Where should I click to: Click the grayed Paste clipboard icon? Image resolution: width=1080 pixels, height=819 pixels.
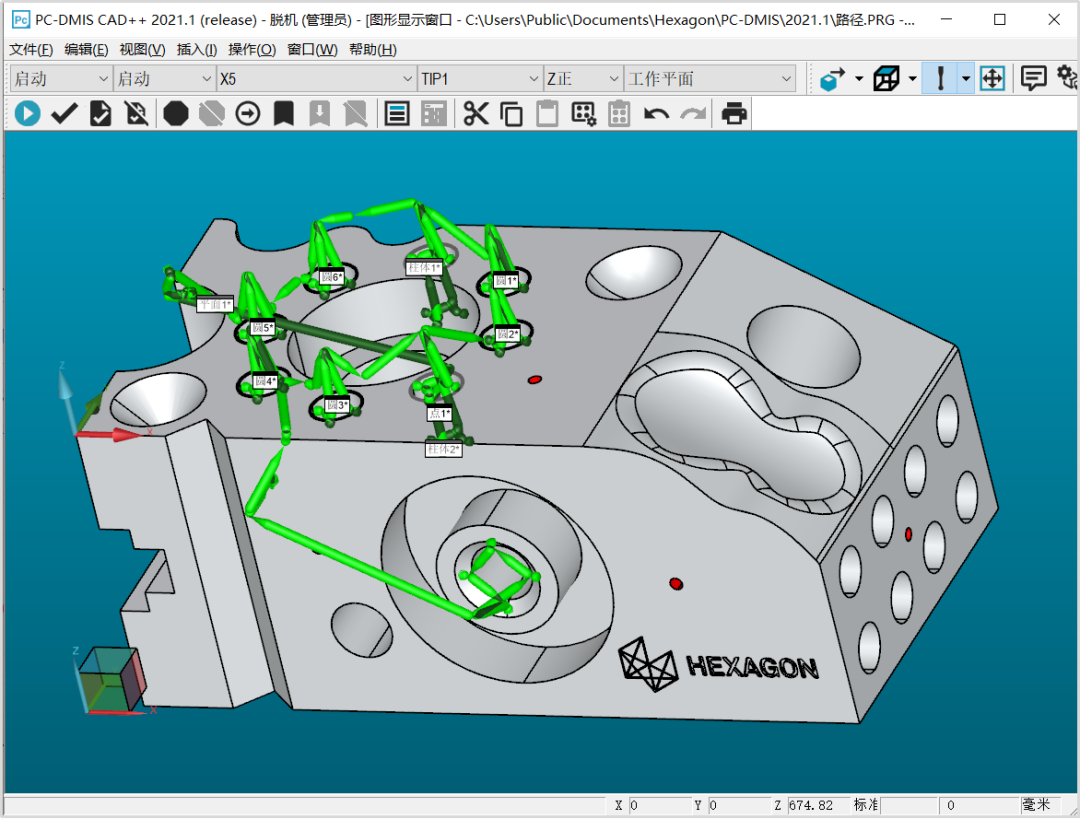[x=547, y=114]
